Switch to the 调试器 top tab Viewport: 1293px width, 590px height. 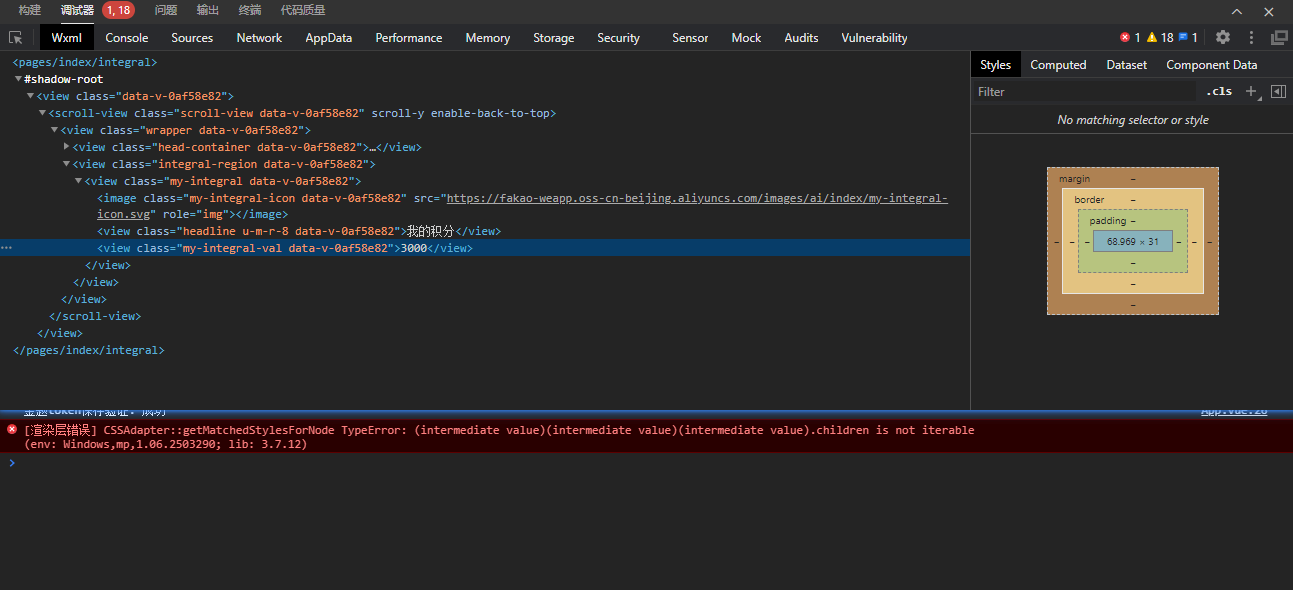77,10
